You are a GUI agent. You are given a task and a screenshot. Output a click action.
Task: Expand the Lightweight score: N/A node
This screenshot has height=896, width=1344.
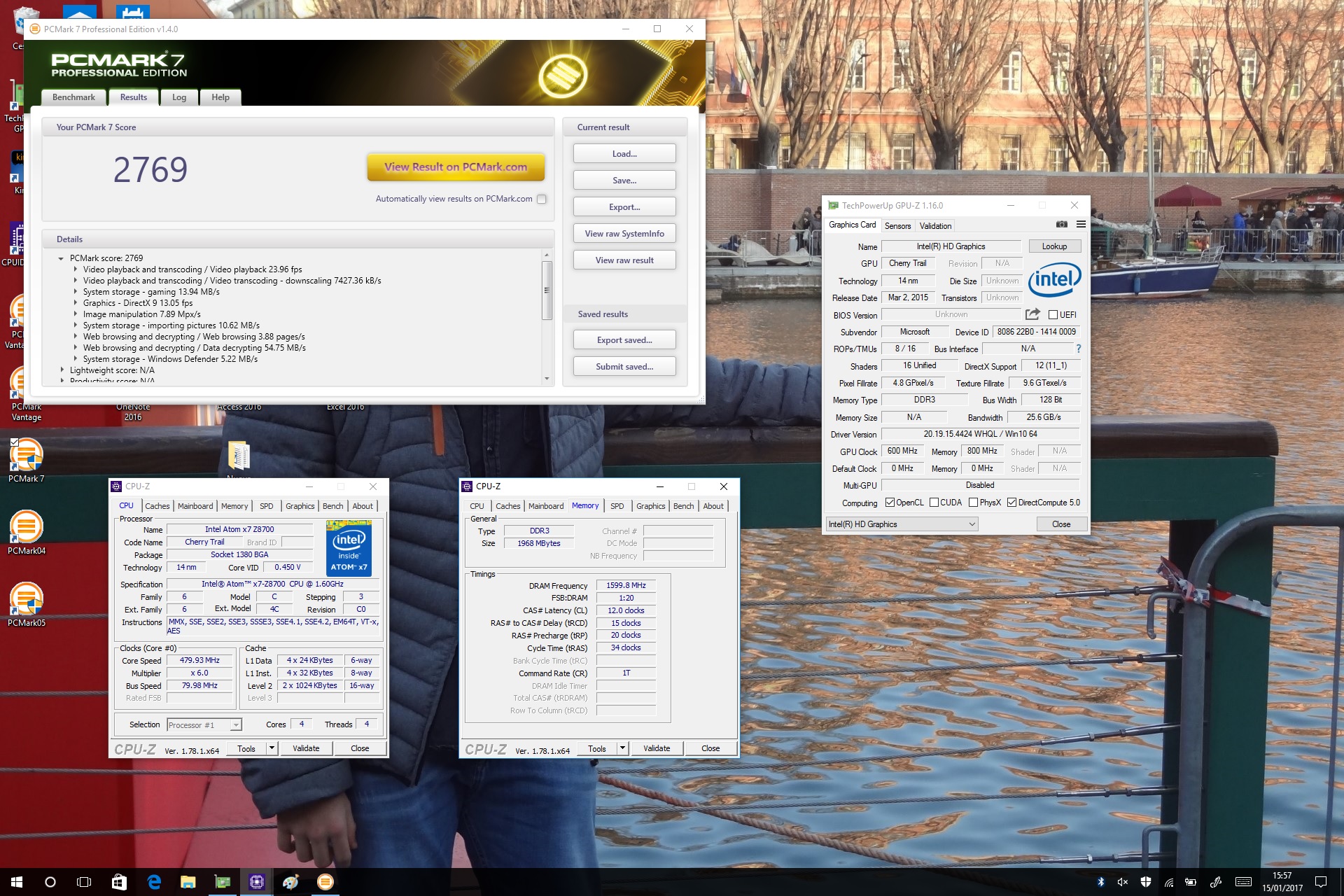[x=62, y=370]
